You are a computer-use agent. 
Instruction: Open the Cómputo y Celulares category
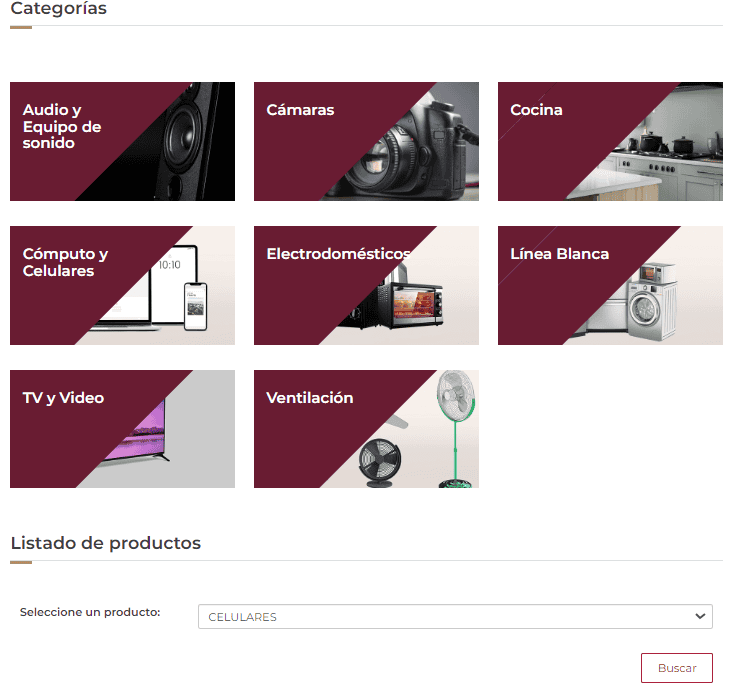pos(122,285)
